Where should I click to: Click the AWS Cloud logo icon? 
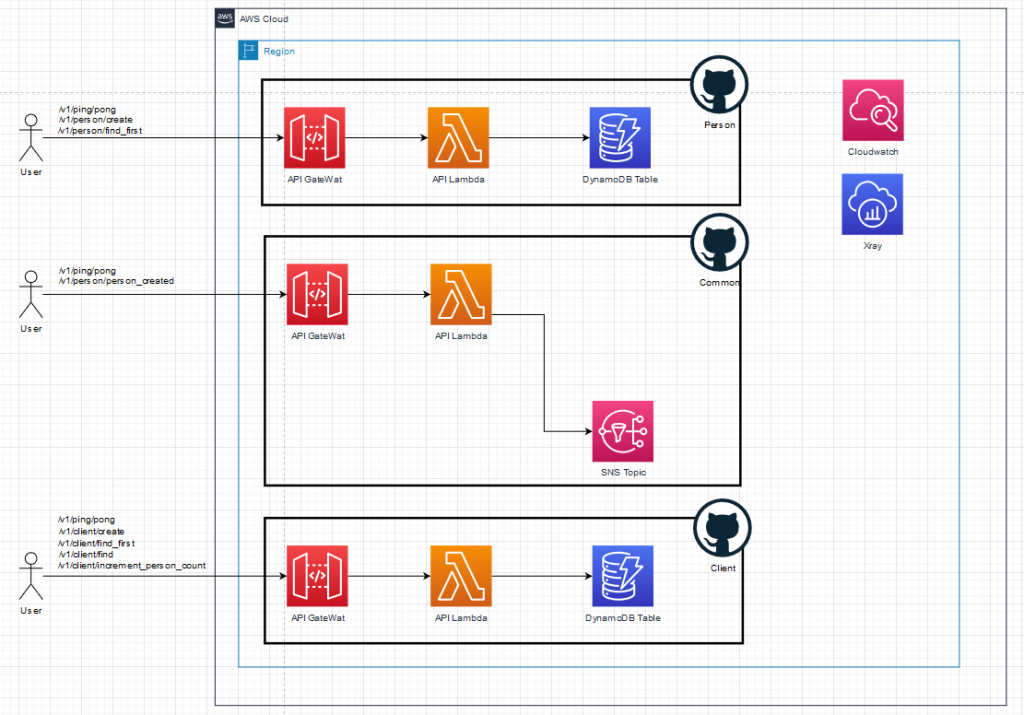point(225,19)
